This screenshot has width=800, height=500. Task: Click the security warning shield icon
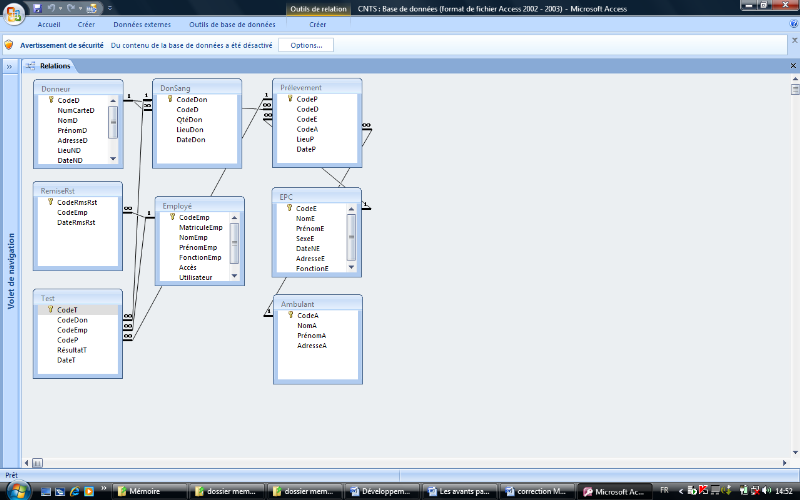pos(9,45)
